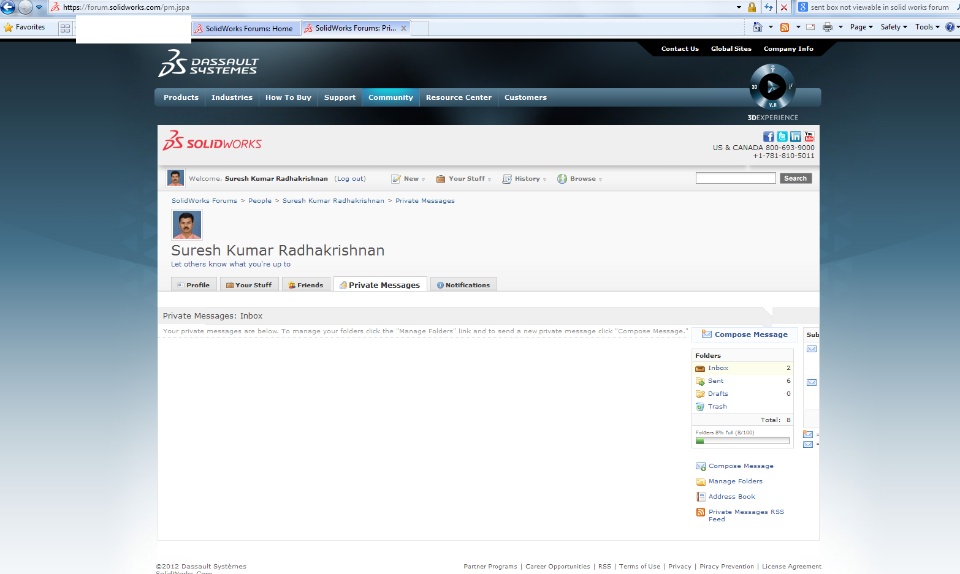Click the Refresh page icon
Screen dimensions: 960x574
click(x=768, y=7)
